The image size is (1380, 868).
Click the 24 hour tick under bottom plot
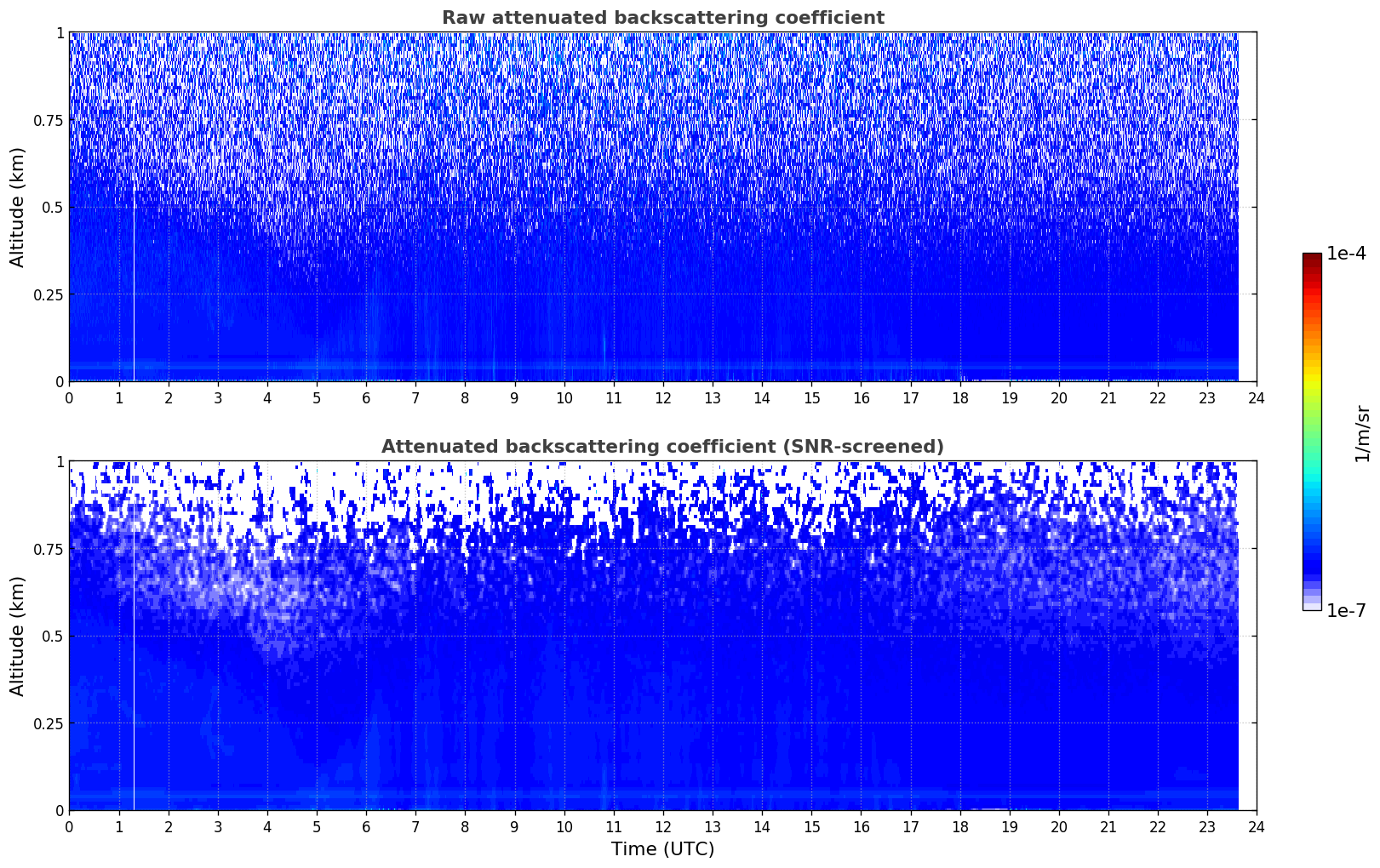[x=1257, y=826]
